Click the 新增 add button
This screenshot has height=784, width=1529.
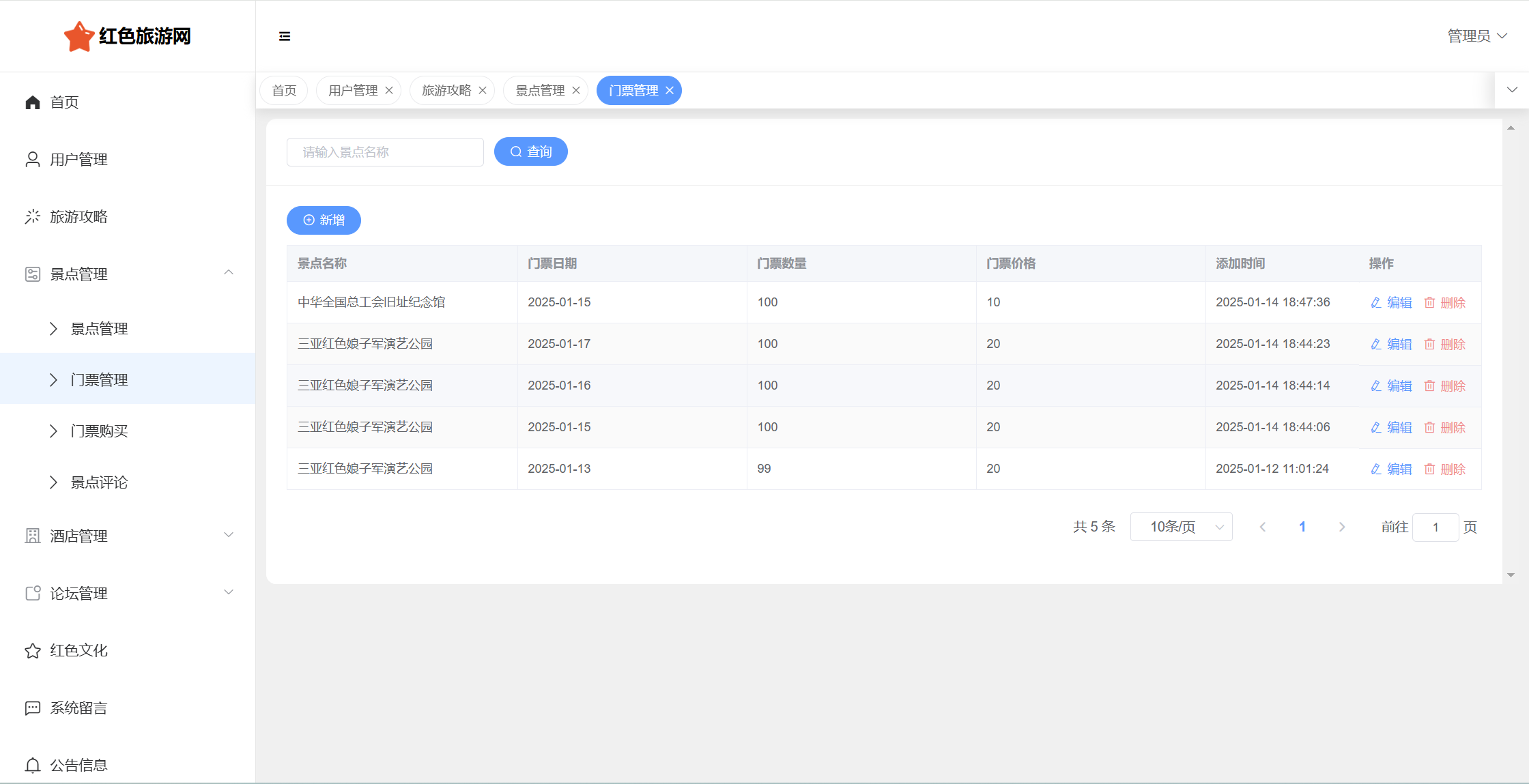[x=324, y=220]
